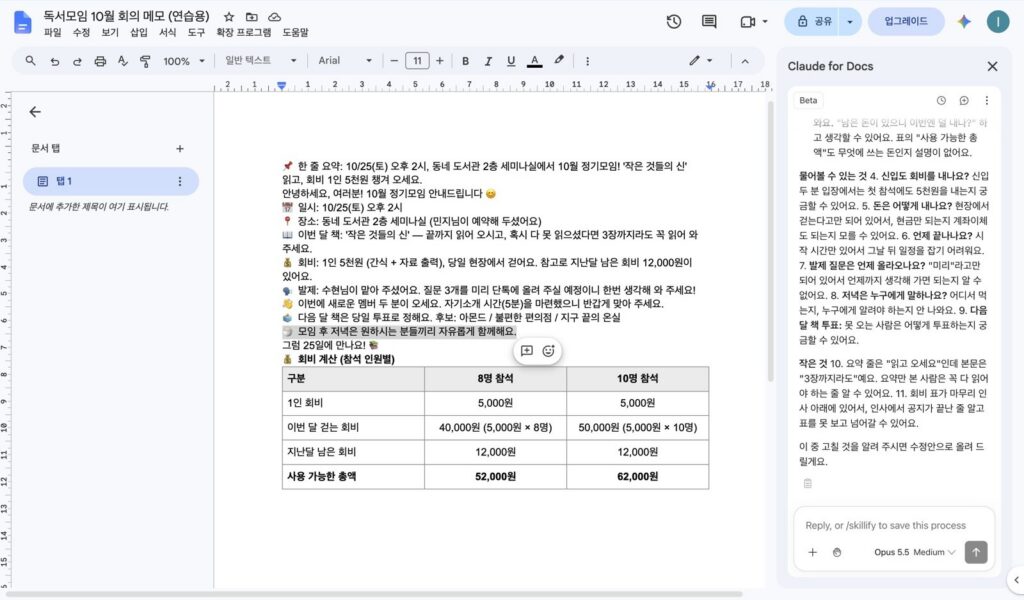Click the 업그레이드 upgrade button

[x=906, y=22]
